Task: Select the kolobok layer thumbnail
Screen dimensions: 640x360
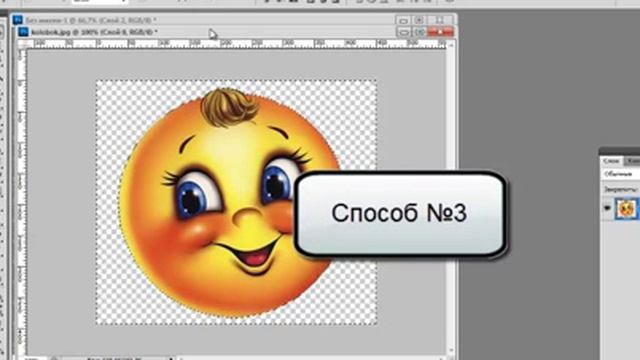Action: (x=627, y=209)
